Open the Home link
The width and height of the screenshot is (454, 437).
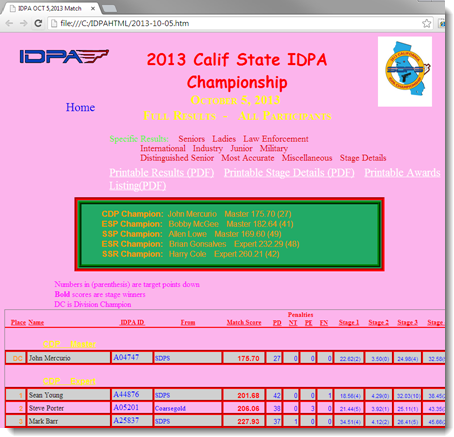80,107
